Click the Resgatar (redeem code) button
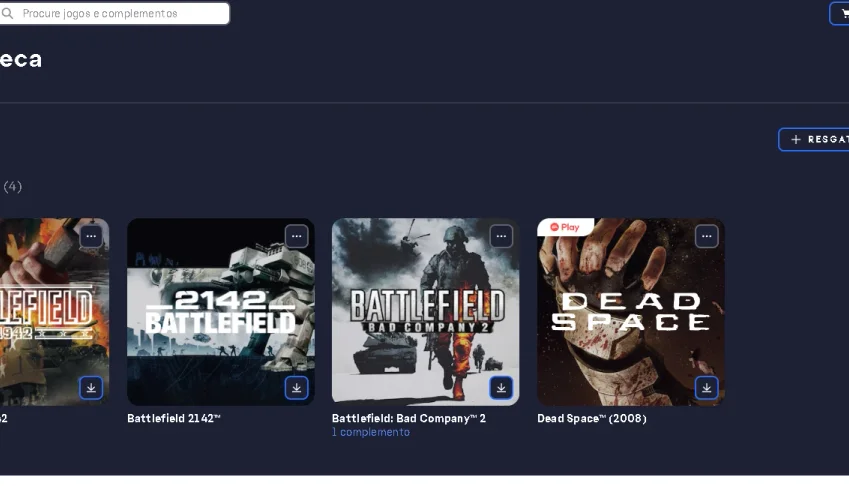 814,140
